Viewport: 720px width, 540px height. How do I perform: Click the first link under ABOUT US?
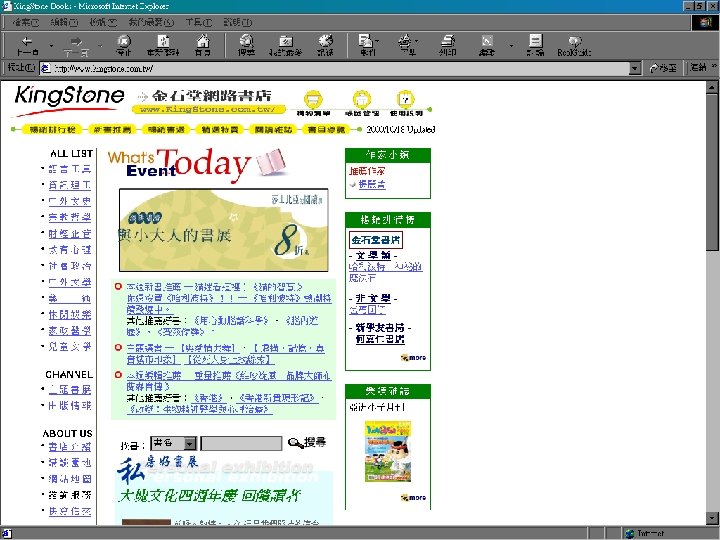pos(70,447)
